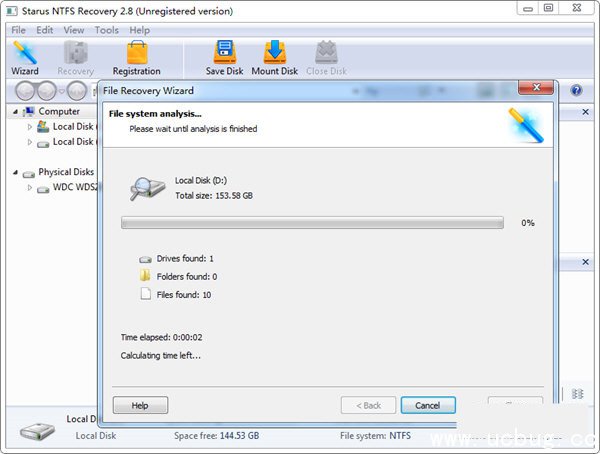Click 'Calculating time left...' text
This screenshot has height=454, width=600.
tap(161, 356)
